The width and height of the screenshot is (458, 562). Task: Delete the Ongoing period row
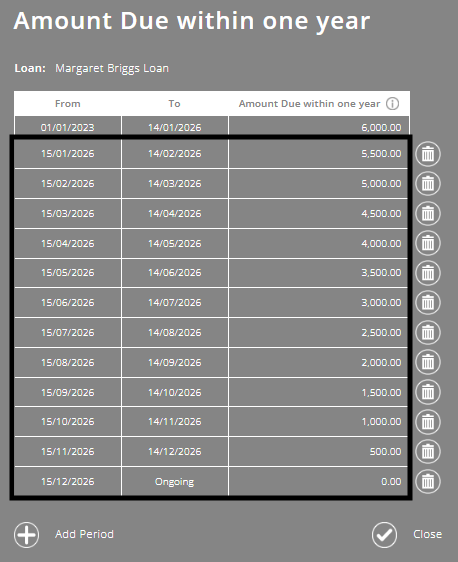click(428, 481)
